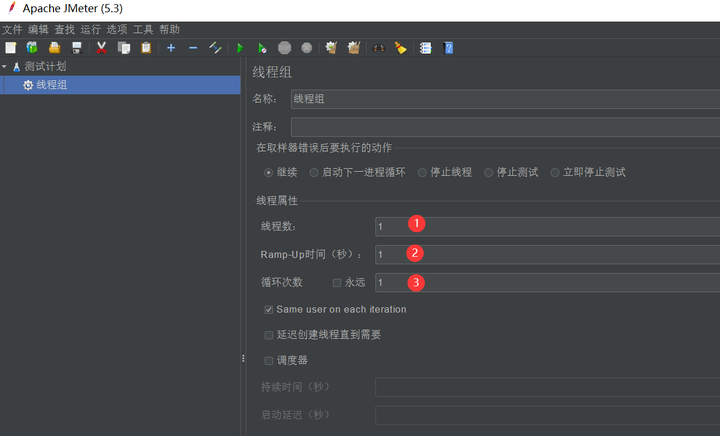Open the Function helper list icon
The height and width of the screenshot is (436, 720).
[426, 48]
